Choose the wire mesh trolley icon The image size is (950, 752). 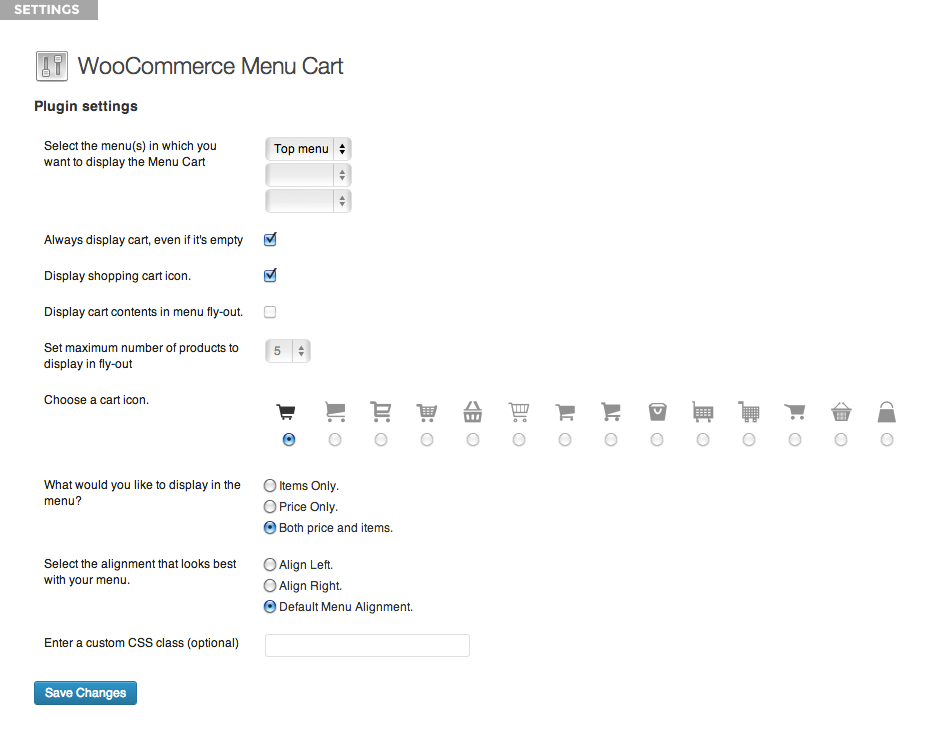click(x=749, y=440)
